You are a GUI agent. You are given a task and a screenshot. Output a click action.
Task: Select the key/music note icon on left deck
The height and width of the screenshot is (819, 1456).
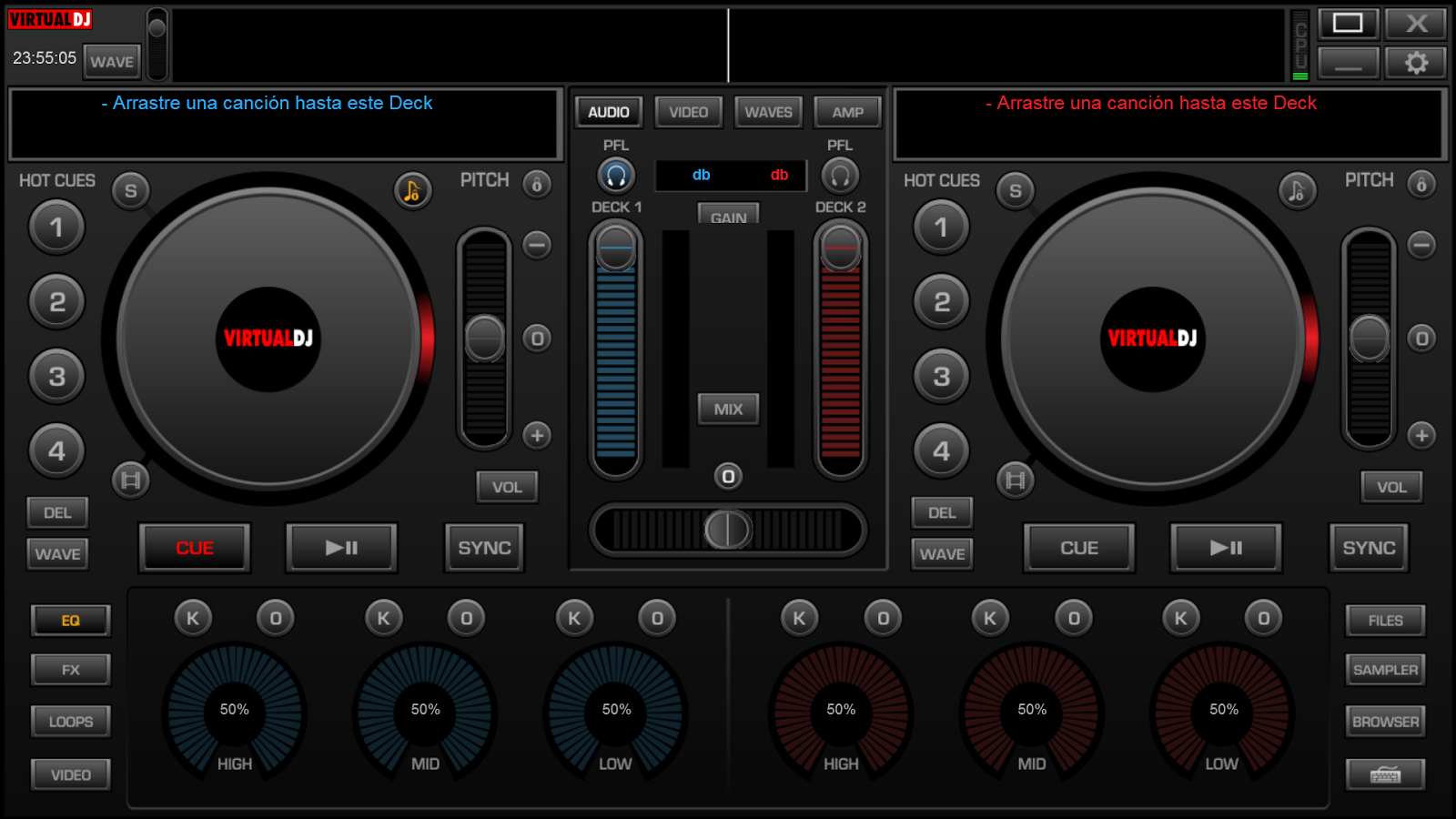(412, 192)
